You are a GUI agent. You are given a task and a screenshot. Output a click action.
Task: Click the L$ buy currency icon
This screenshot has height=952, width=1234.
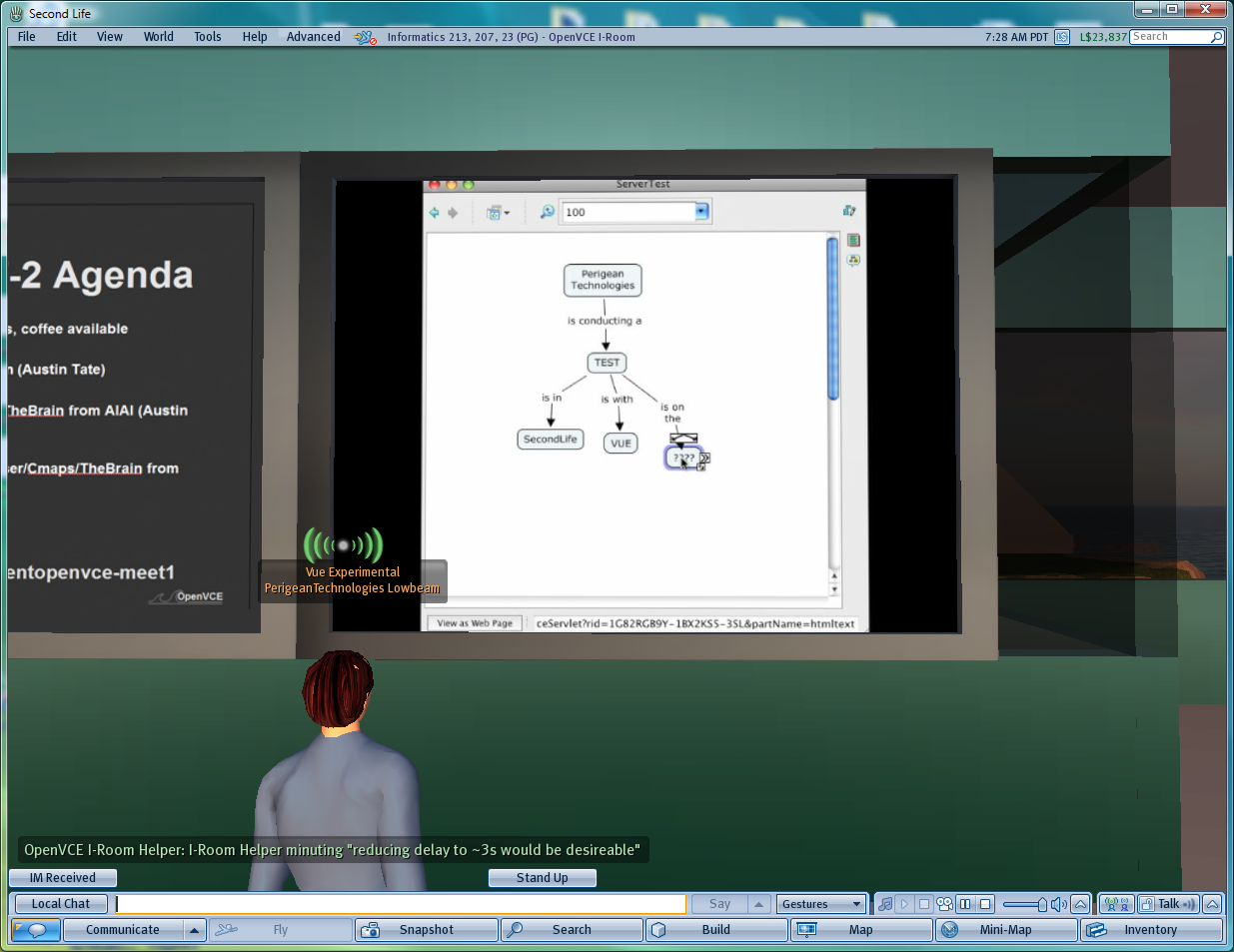(x=1062, y=37)
